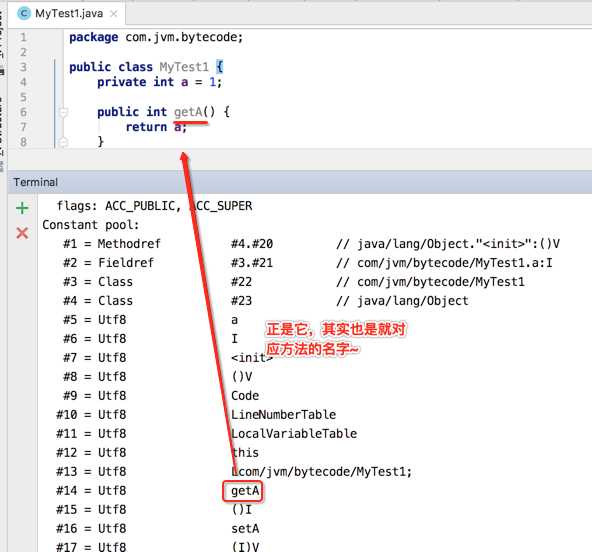Click line number 1 in the gutter
Viewport: 592px width, 552px height.
click(23, 37)
